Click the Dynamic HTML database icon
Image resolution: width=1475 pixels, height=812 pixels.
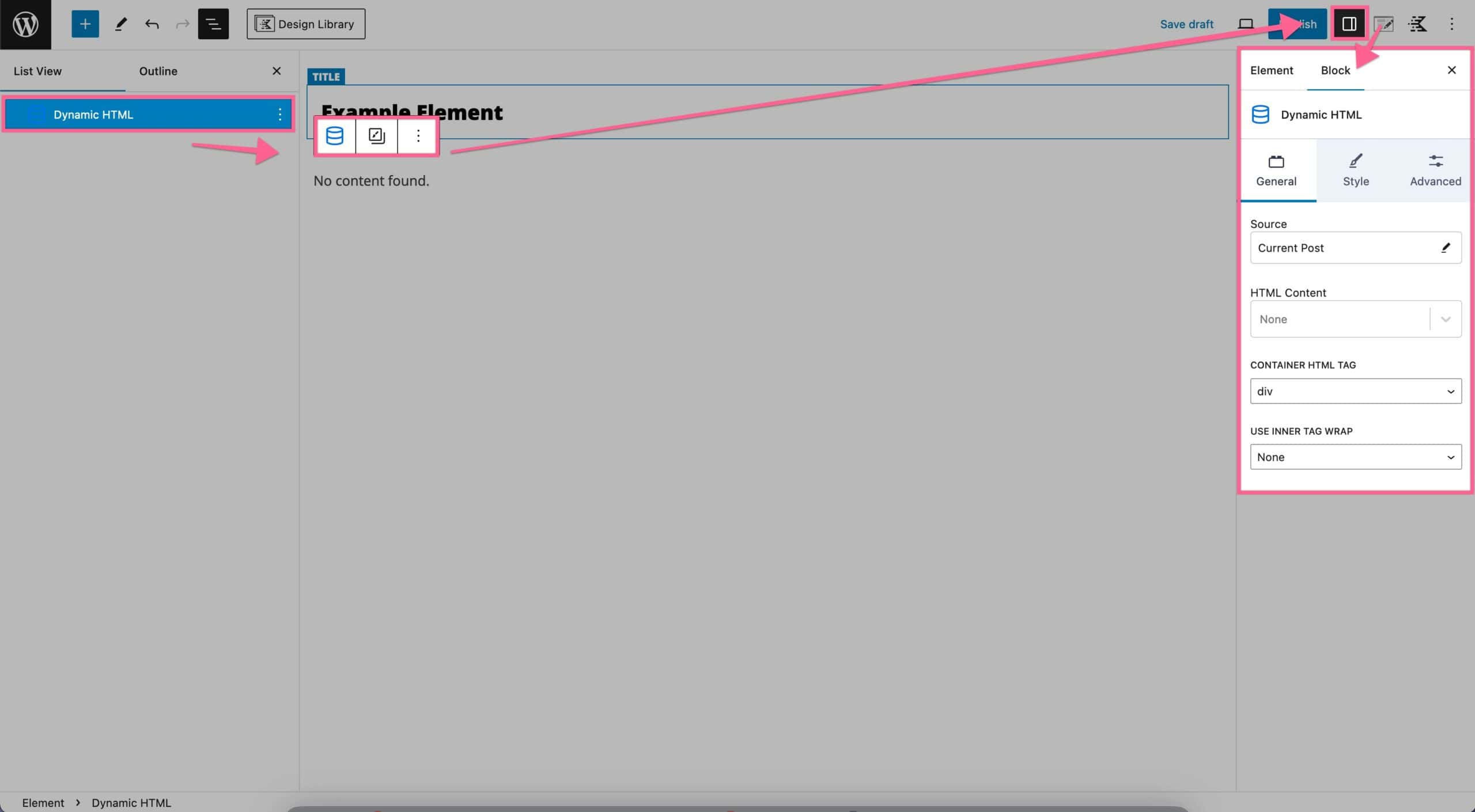coord(334,136)
